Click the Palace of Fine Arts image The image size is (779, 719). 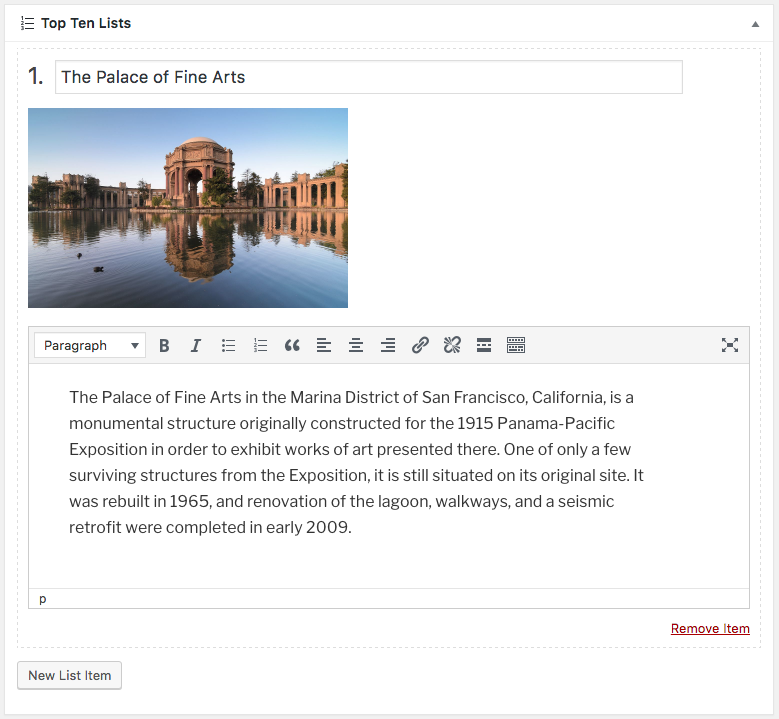188,208
